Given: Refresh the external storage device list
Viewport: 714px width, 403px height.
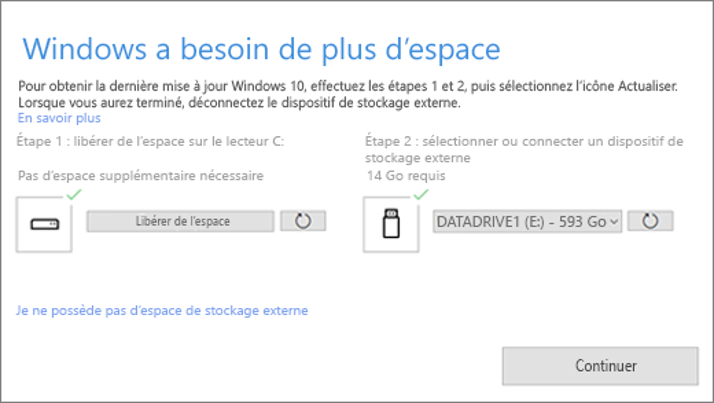Looking at the screenshot, I should [x=650, y=221].
